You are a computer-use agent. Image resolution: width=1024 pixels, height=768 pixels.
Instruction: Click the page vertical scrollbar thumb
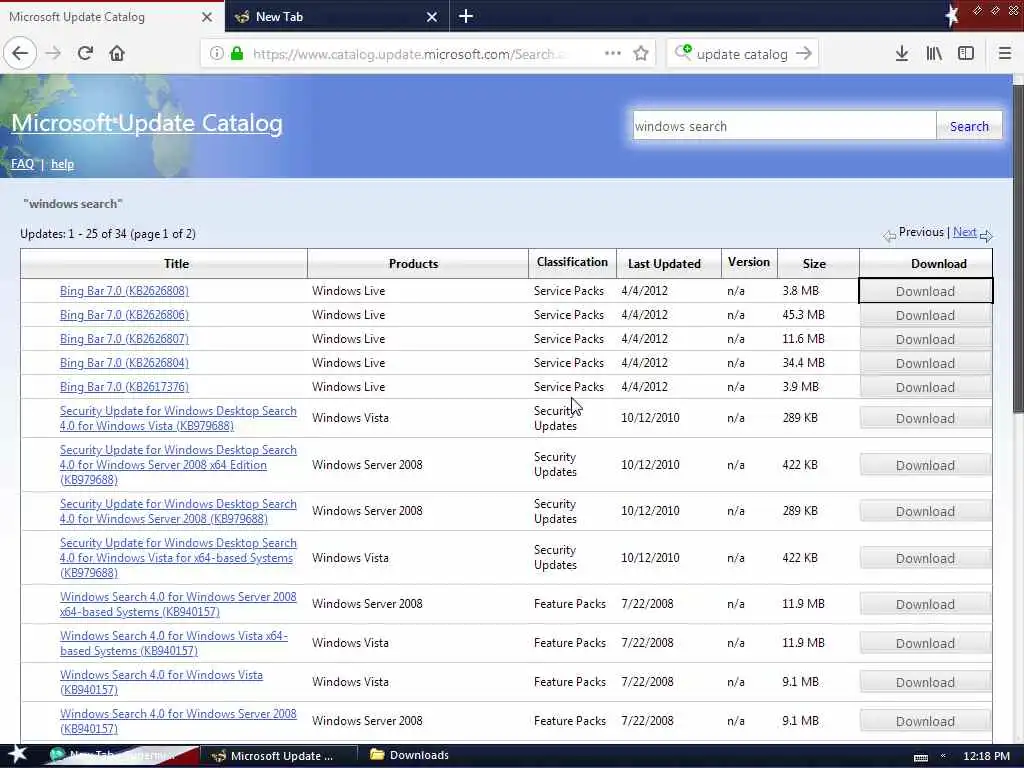pyautogui.click(x=1018, y=248)
